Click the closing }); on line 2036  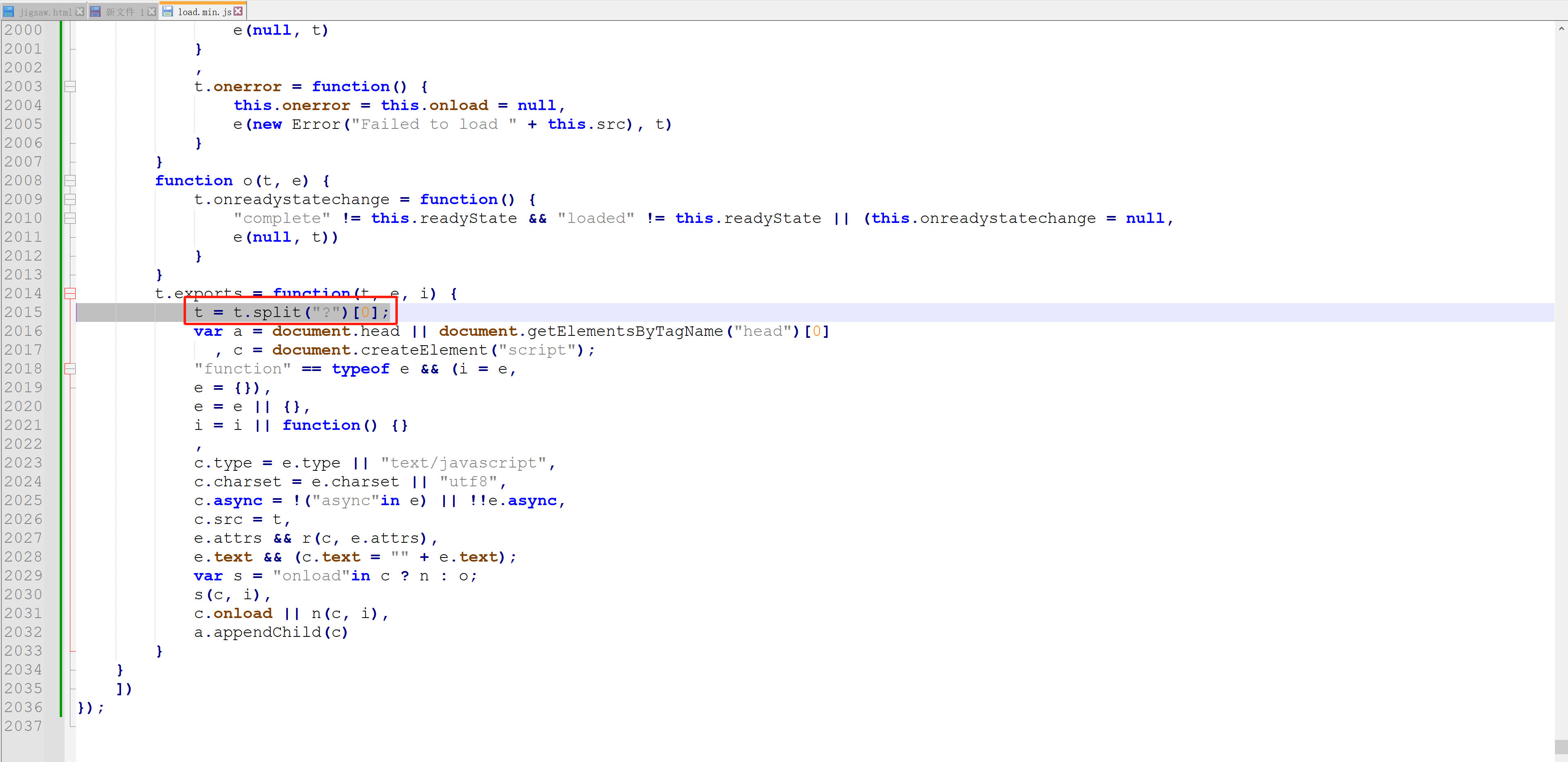[x=91, y=708]
